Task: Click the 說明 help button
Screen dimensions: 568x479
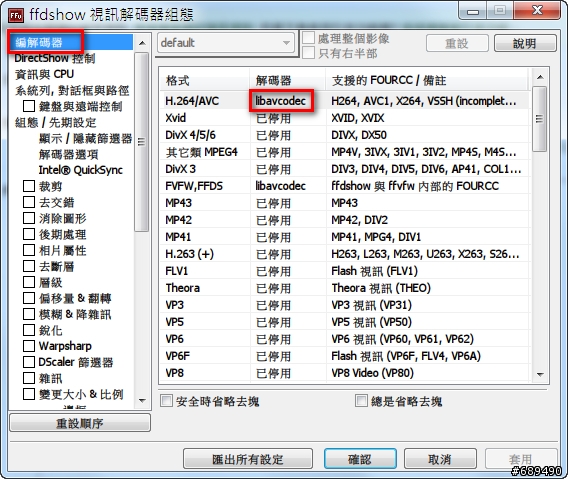Action: coord(525,43)
